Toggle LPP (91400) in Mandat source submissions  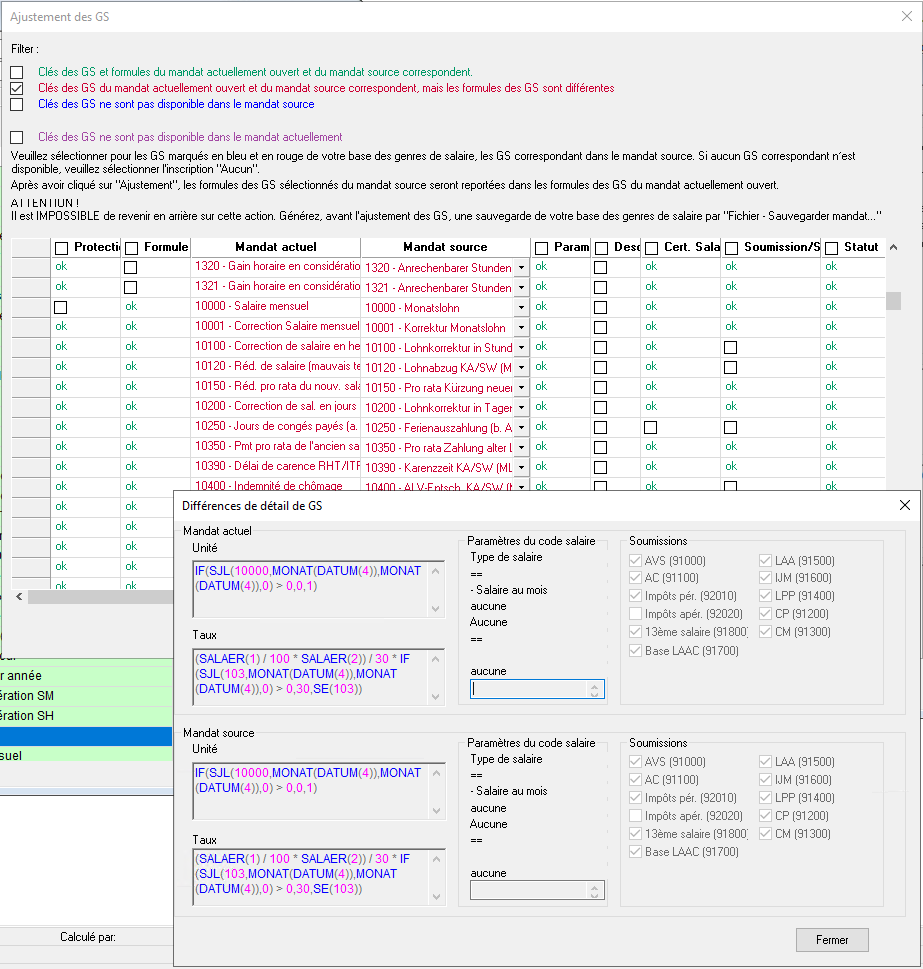click(x=765, y=798)
